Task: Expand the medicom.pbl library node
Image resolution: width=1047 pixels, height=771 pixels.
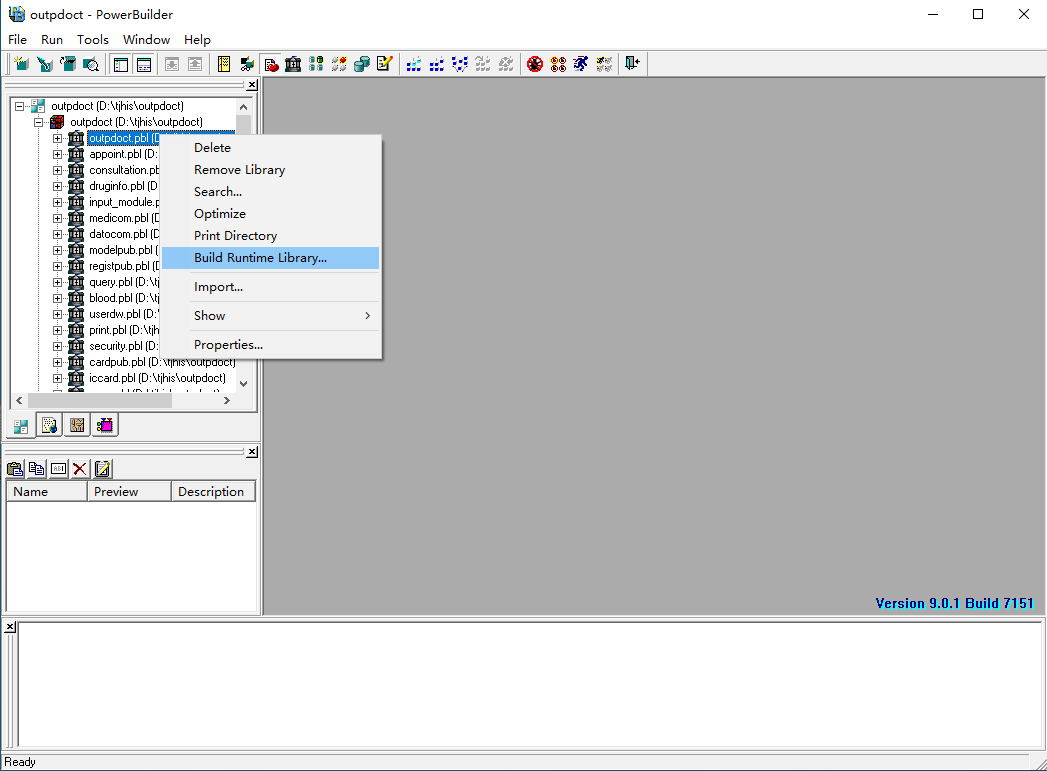Action: [x=57, y=218]
